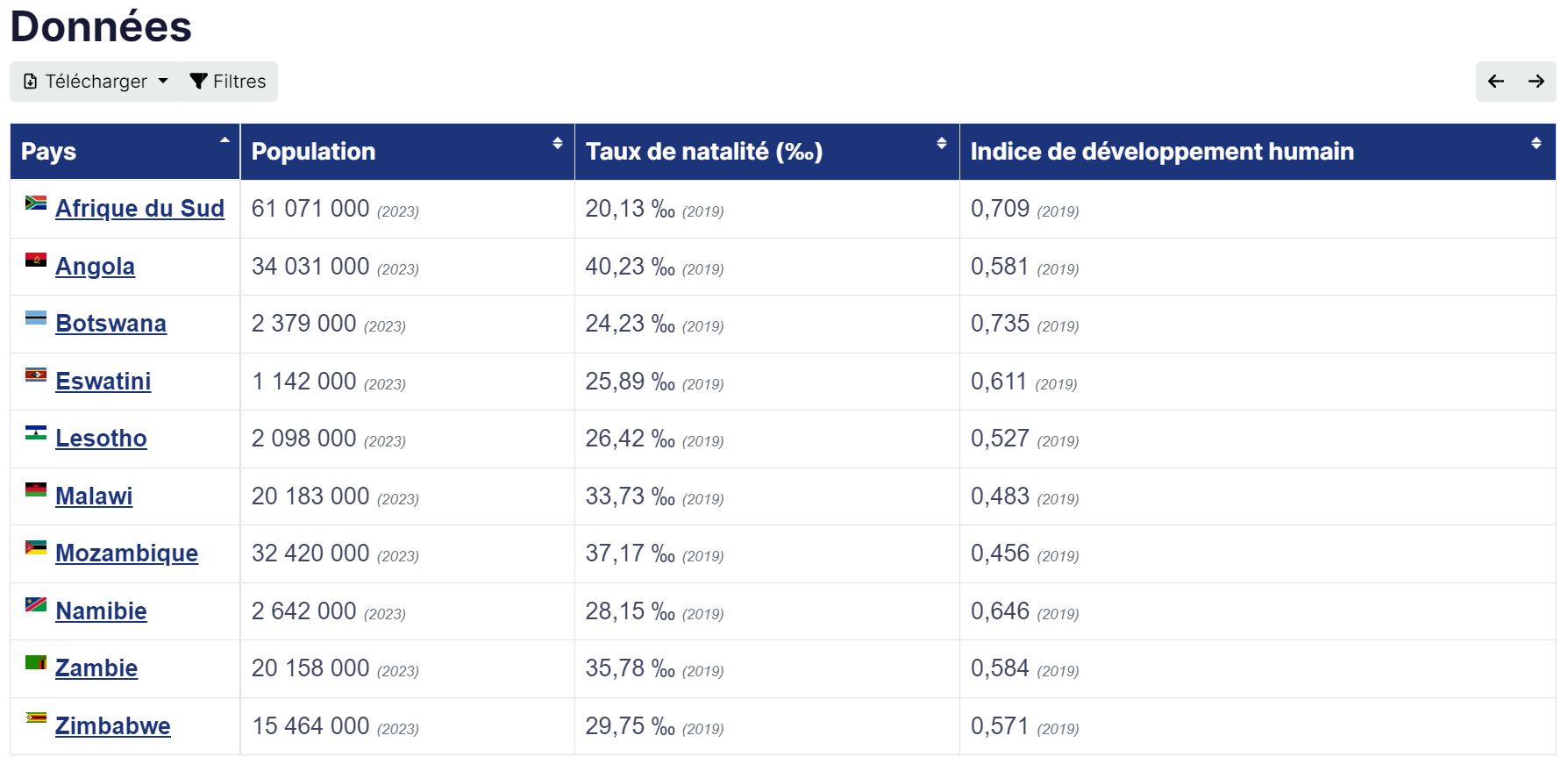Sort by Indice de développement humain column
The image size is (1568, 764).
(1258, 152)
